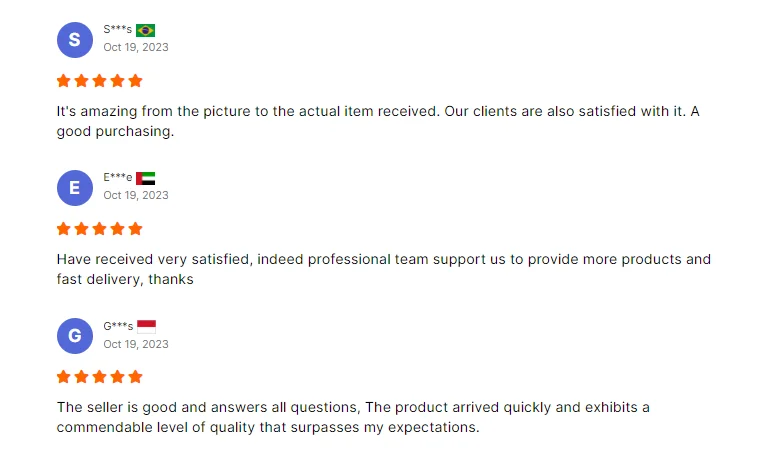Screen dimensions: 780x453
Task: Click reviewer name E***e
Action: point(117,178)
